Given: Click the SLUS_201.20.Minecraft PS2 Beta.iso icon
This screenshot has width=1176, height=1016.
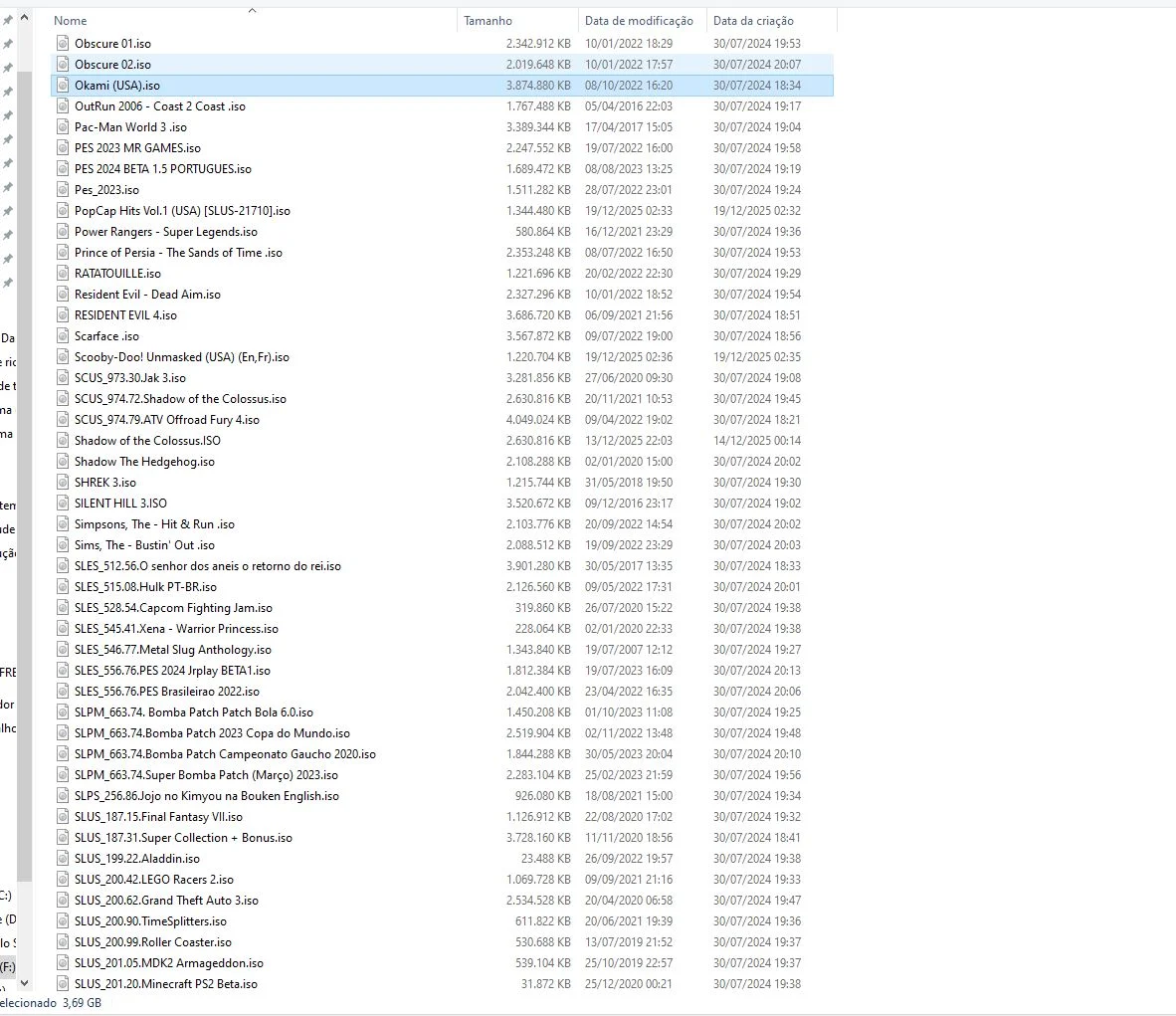Looking at the screenshot, I should pos(63,984).
